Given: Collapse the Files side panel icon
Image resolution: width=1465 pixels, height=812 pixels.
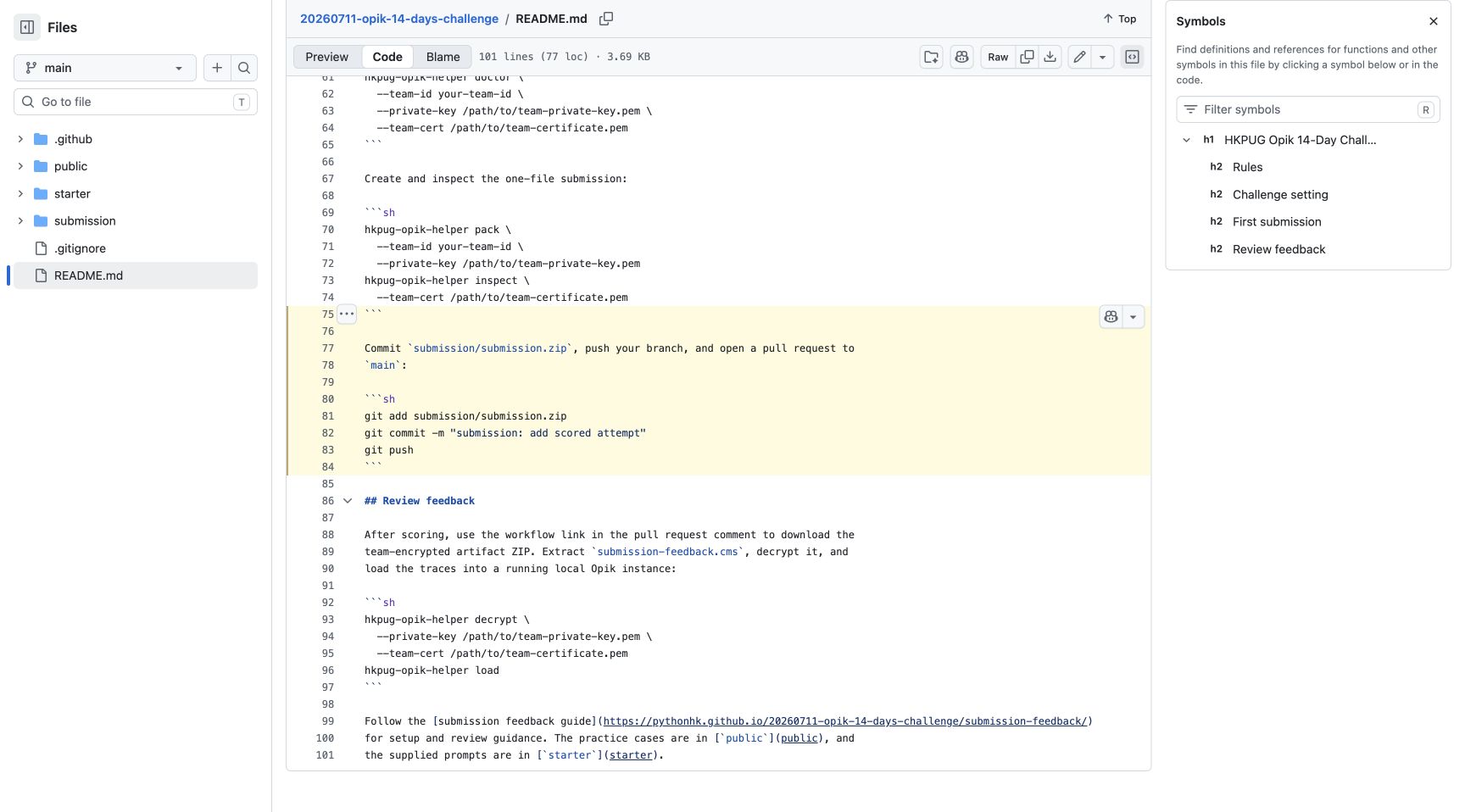Looking at the screenshot, I should point(27,27).
